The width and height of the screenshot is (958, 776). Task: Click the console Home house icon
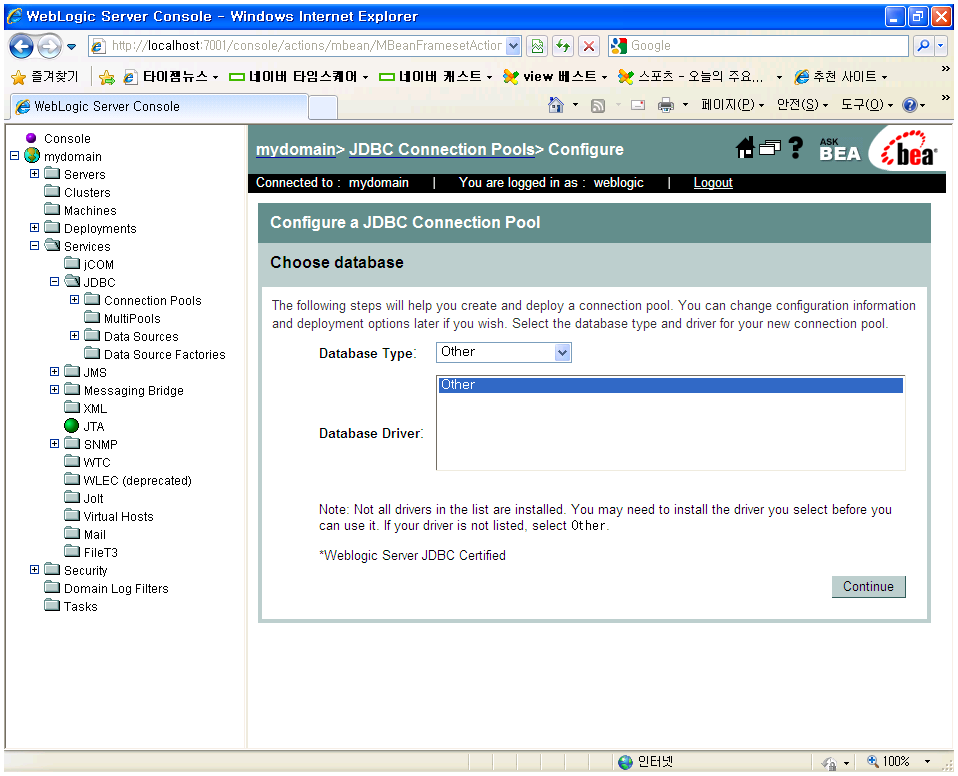[x=745, y=147]
